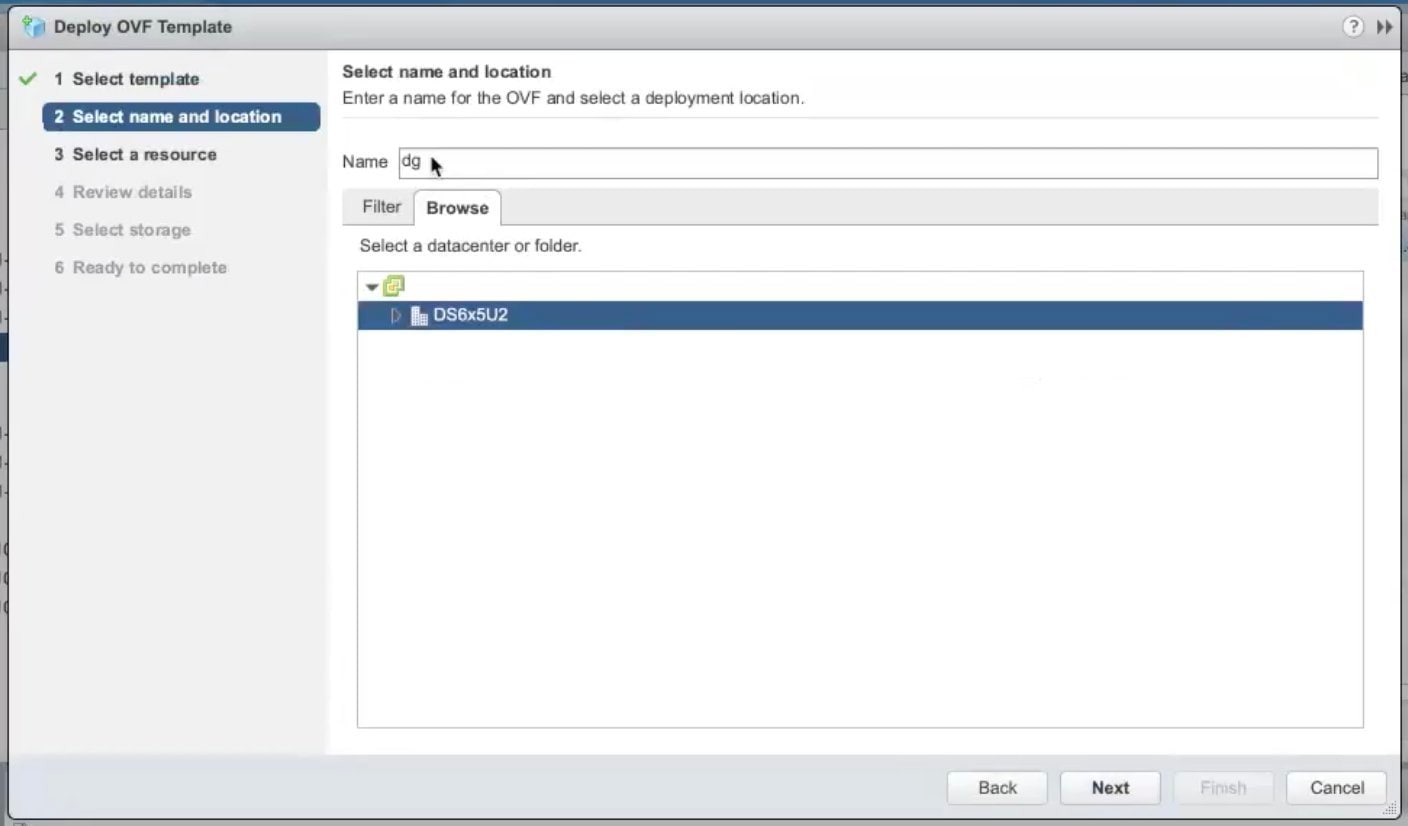Switch to the Filter tab
This screenshot has height=826, width=1408.
(380, 207)
